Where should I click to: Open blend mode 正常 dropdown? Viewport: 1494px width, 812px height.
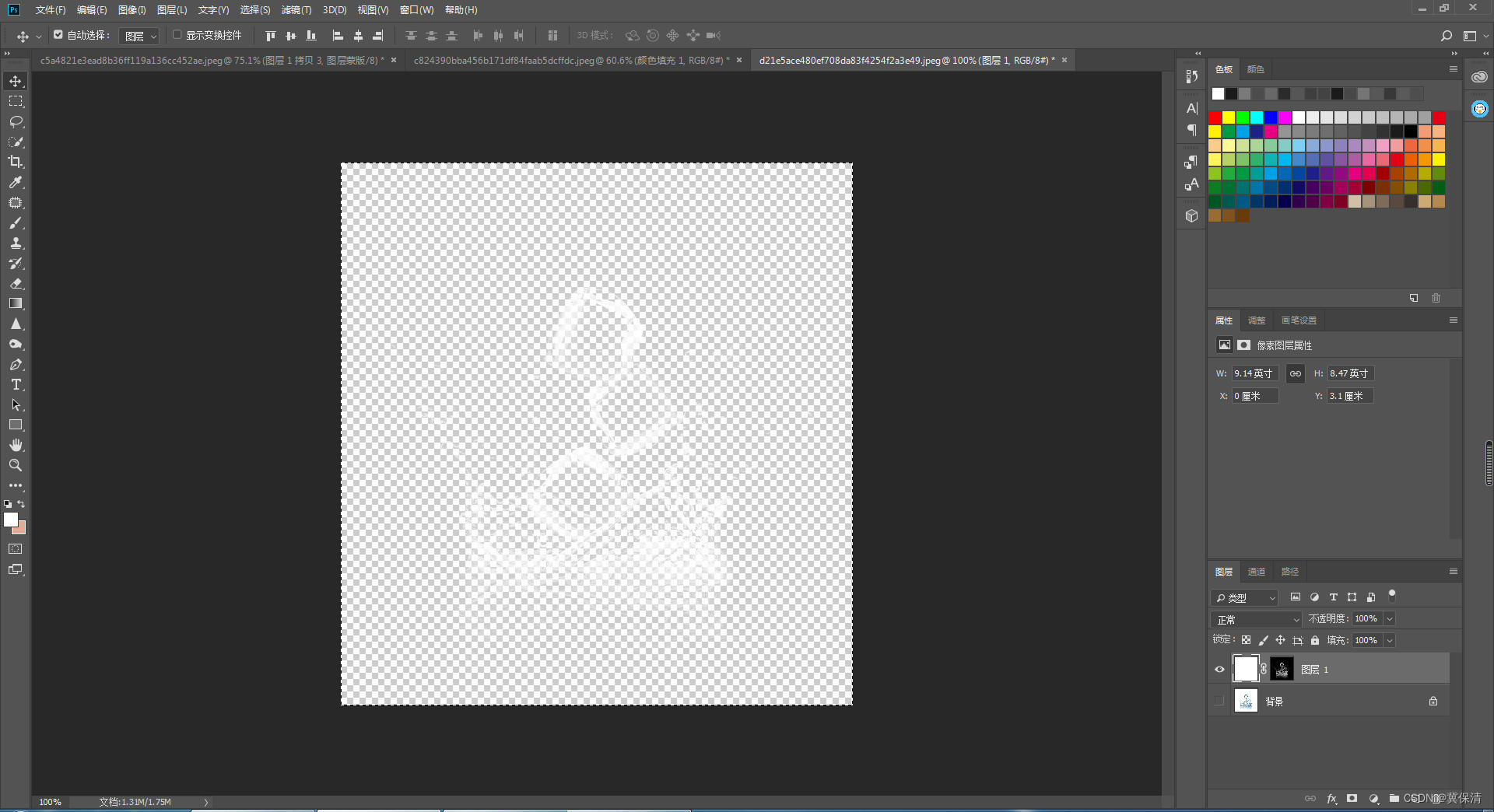click(1257, 619)
